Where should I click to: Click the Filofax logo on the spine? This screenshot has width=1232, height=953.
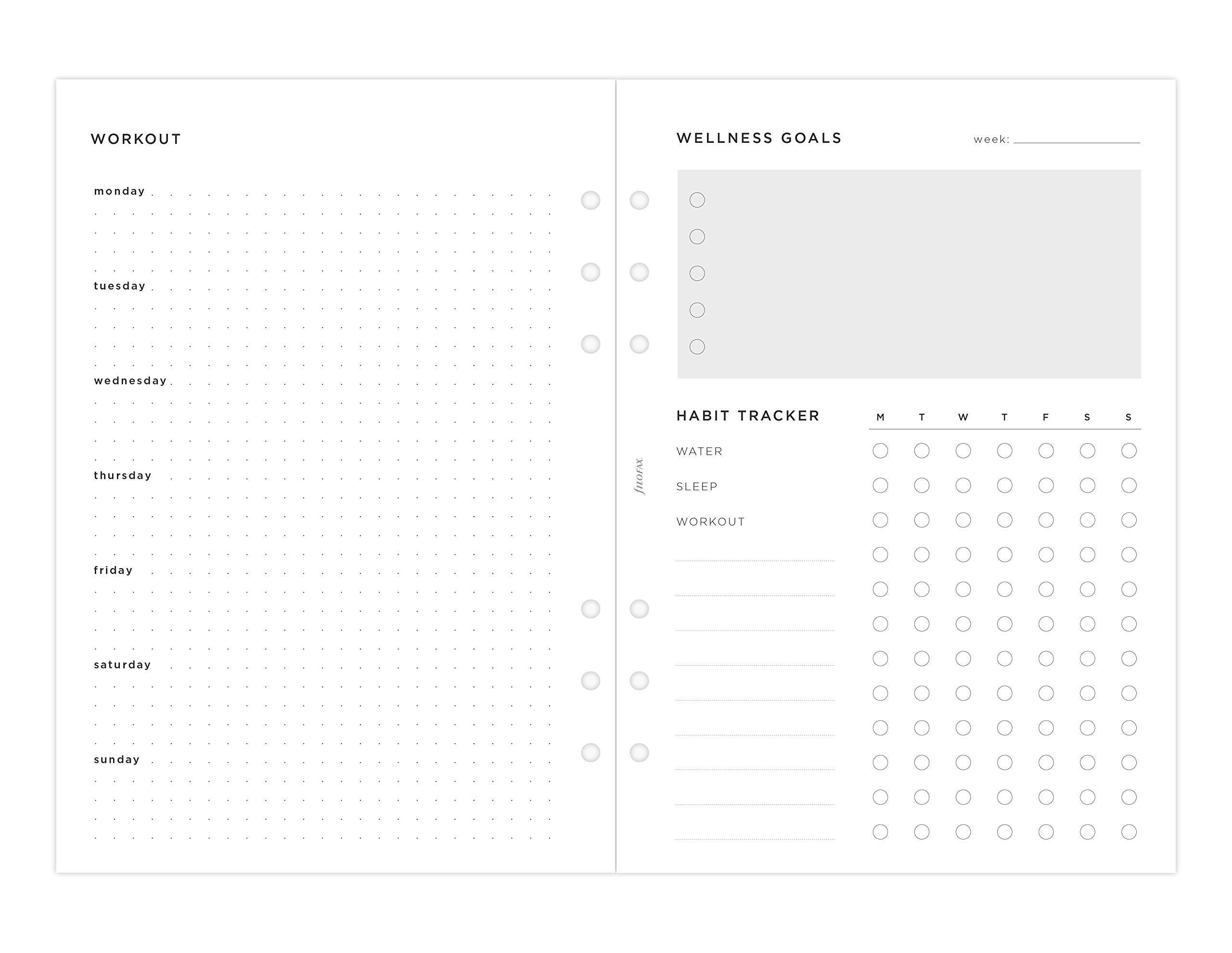point(639,476)
